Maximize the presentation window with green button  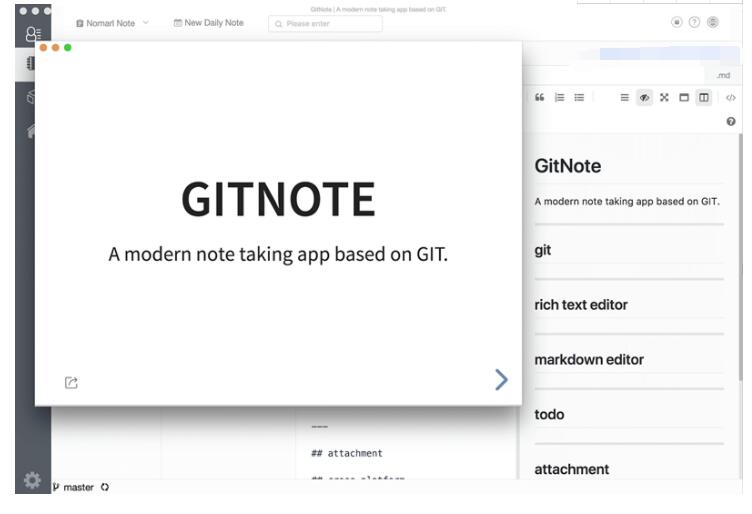[68, 47]
